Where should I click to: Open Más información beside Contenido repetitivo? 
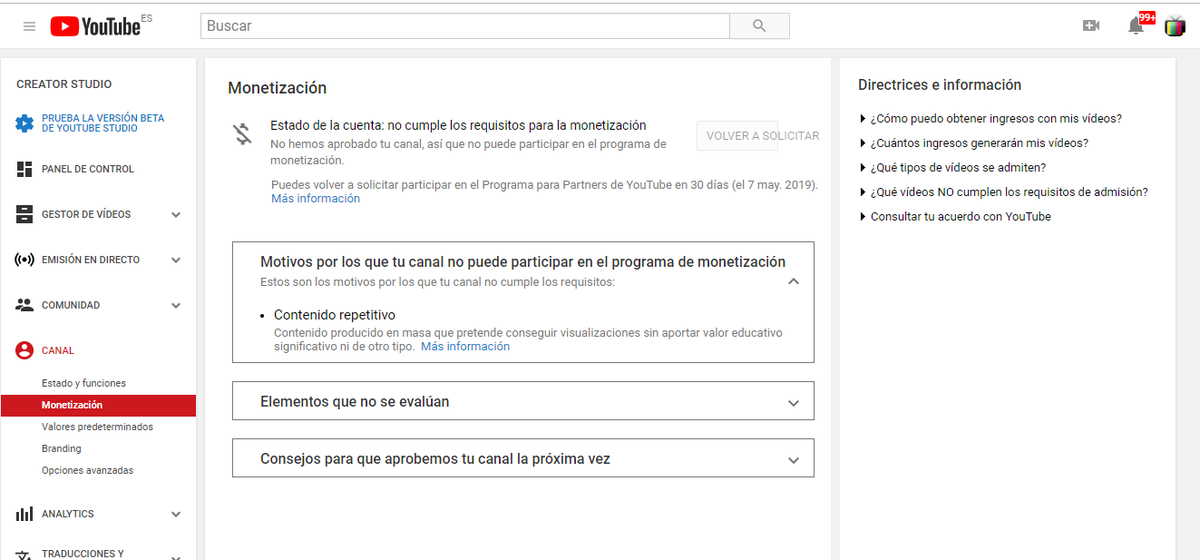pos(465,347)
